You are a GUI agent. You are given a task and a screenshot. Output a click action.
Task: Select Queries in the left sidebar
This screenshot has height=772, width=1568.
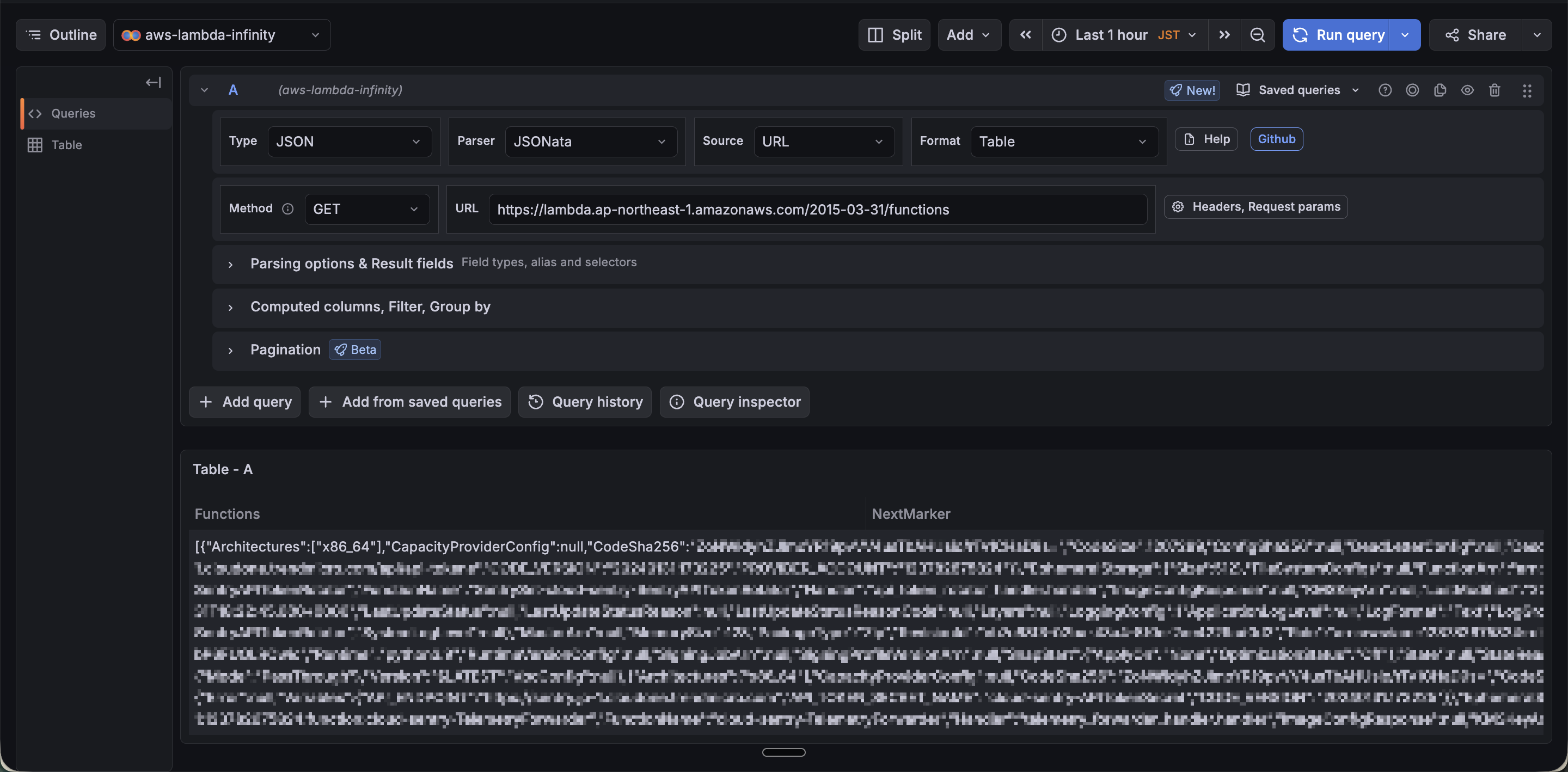pos(73,113)
